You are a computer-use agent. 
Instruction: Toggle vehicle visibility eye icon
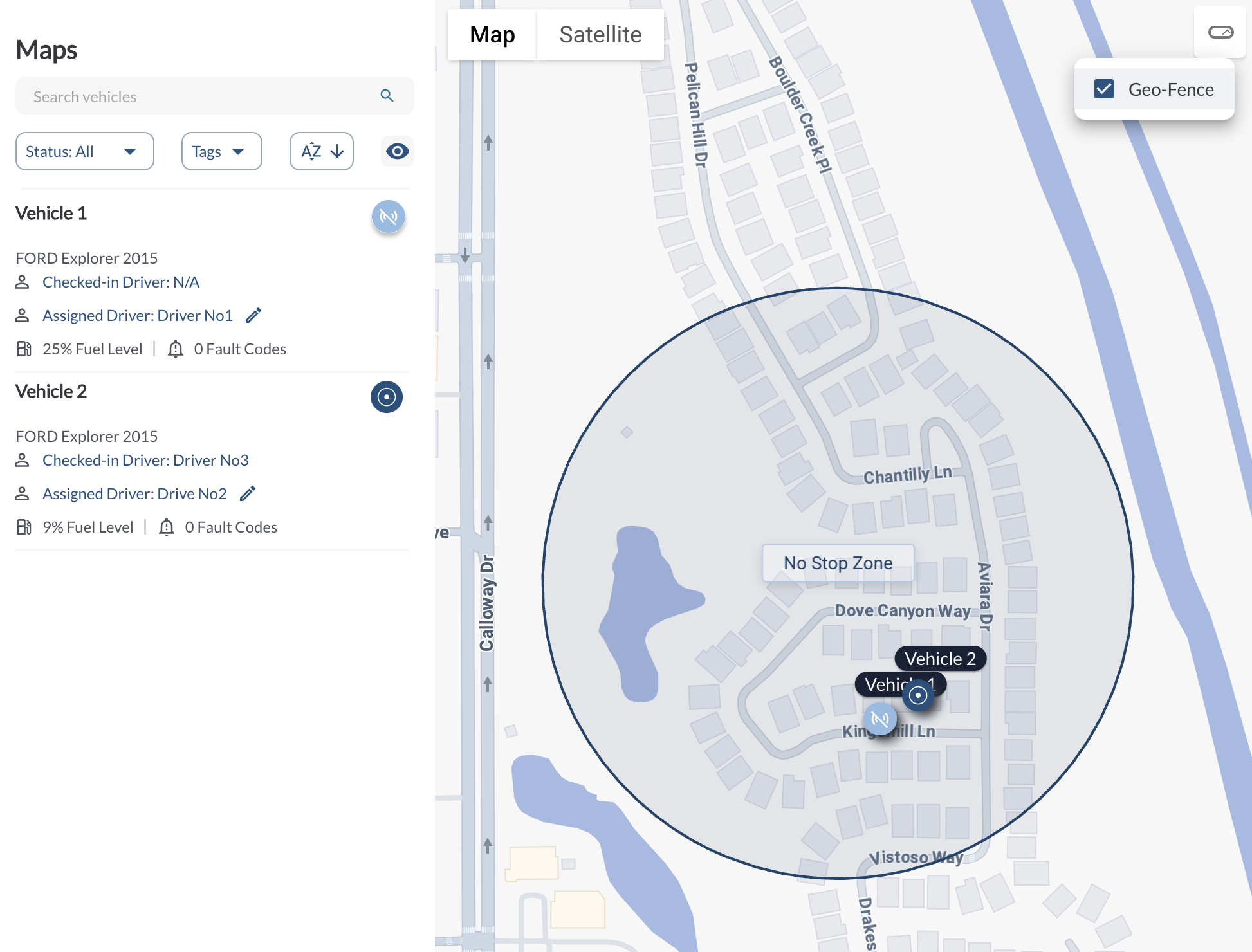(x=397, y=151)
